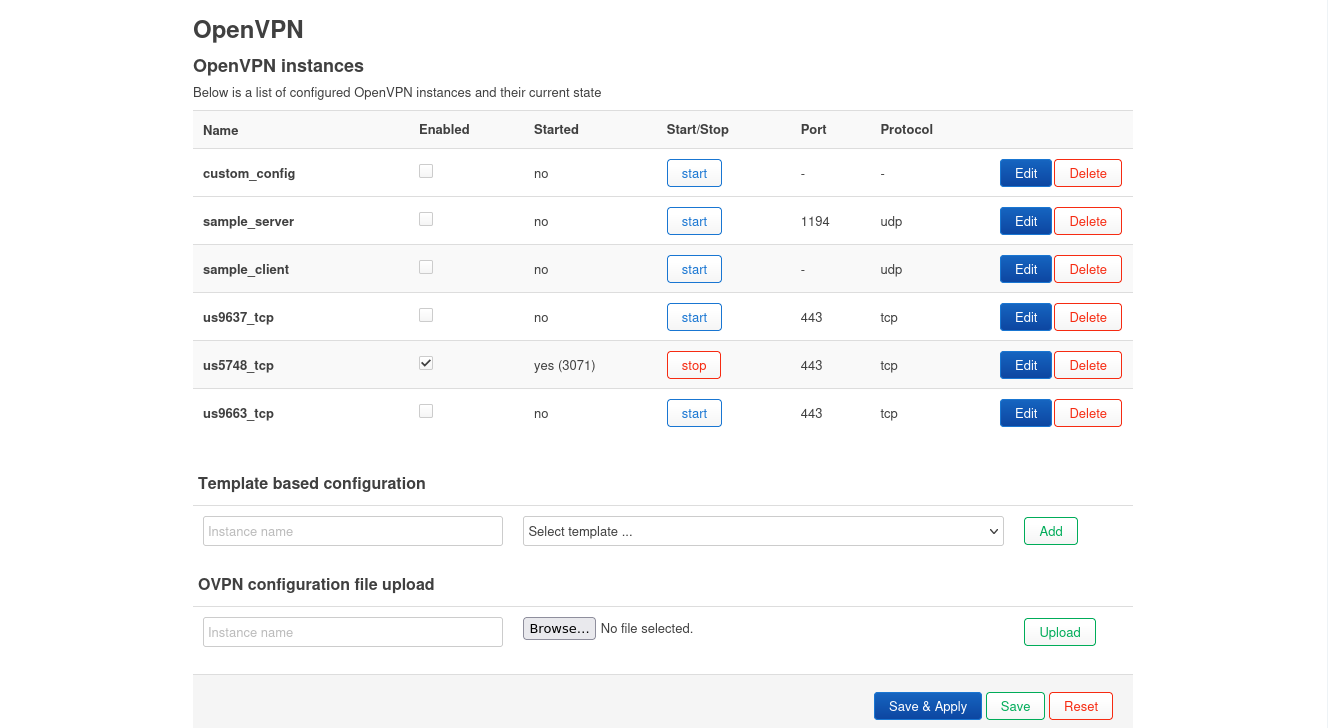Click the Protocol column header
The height and width of the screenshot is (728, 1328).
click(907, 129)
